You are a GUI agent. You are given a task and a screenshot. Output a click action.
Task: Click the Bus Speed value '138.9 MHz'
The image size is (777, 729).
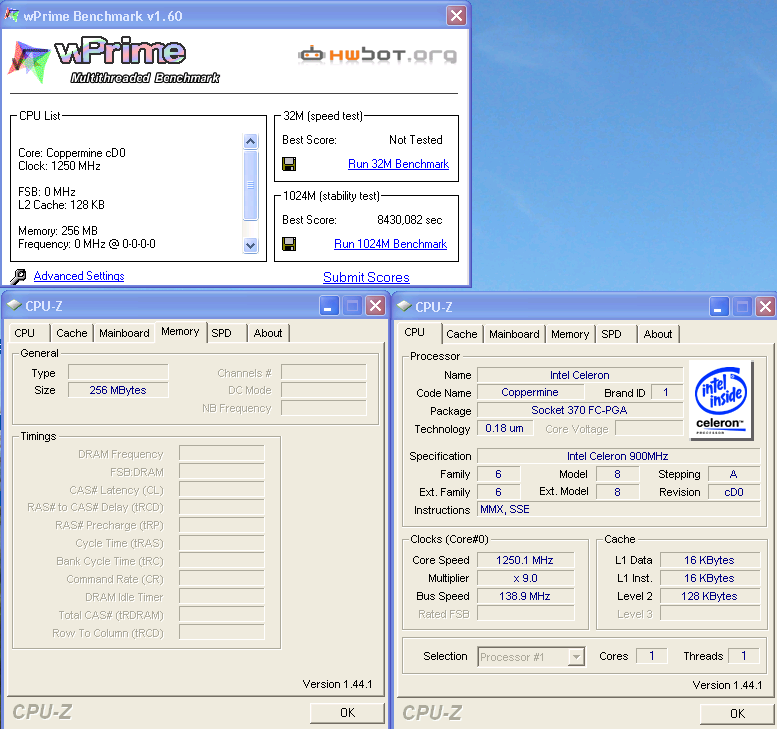pos(525,596)
